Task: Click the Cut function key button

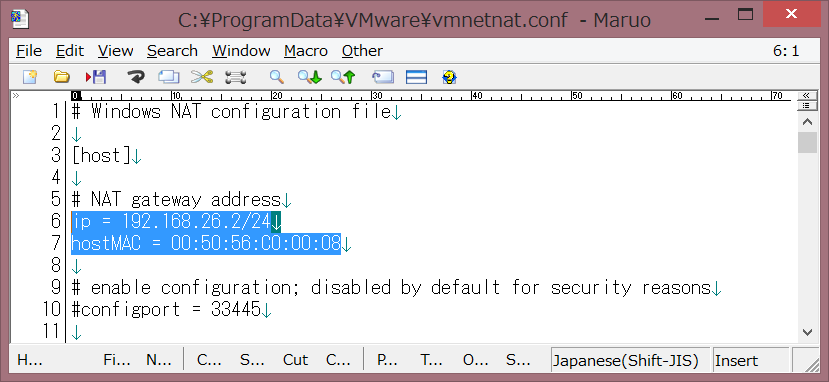Action: [296, 360]
